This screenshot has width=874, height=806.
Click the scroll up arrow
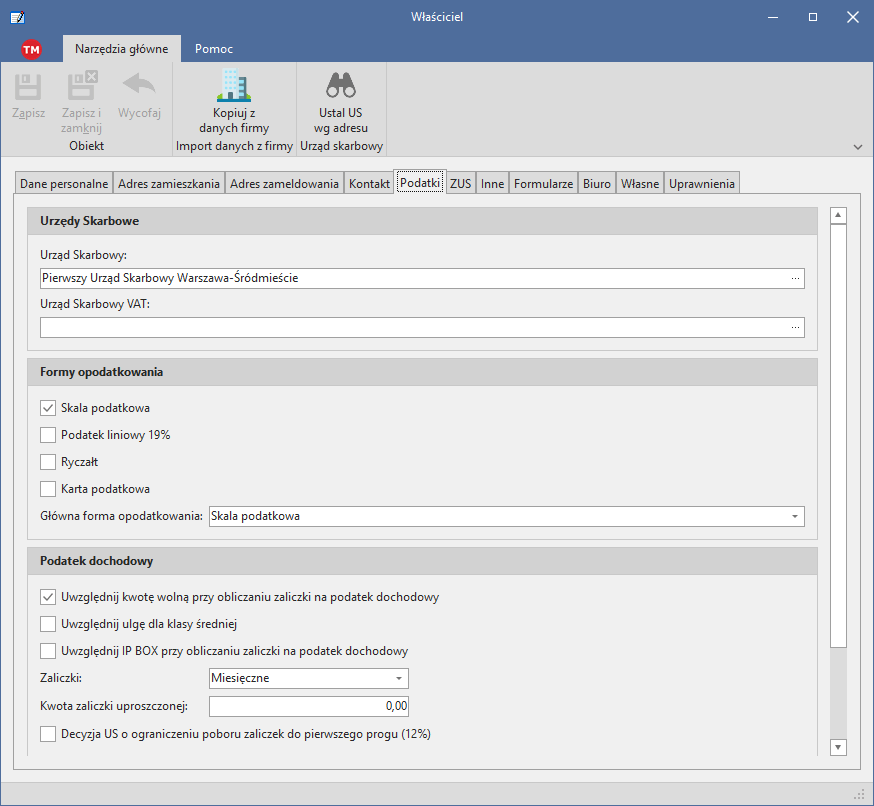(838, 215)
